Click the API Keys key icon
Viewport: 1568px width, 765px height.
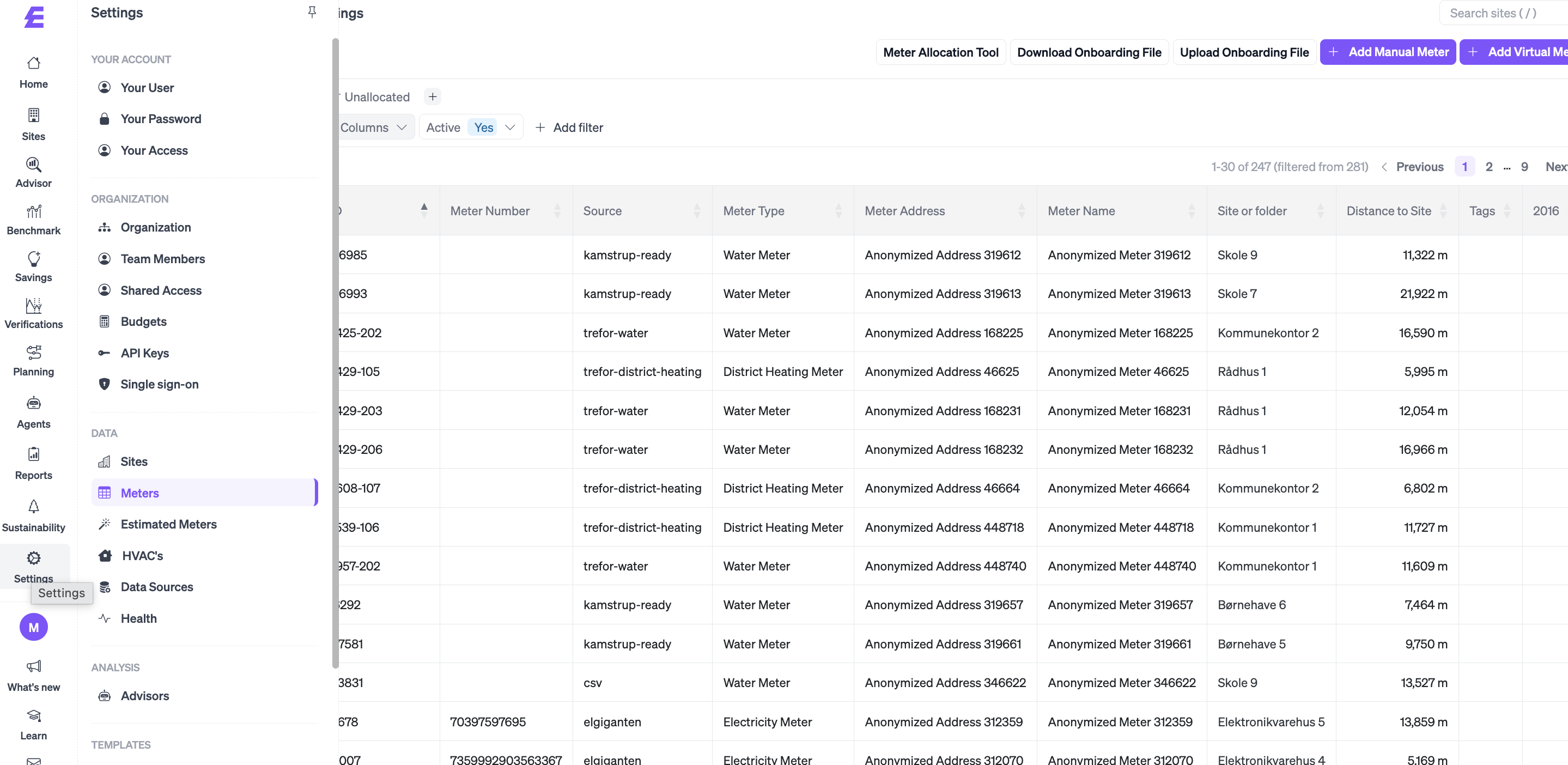click(x=105, y=353)
